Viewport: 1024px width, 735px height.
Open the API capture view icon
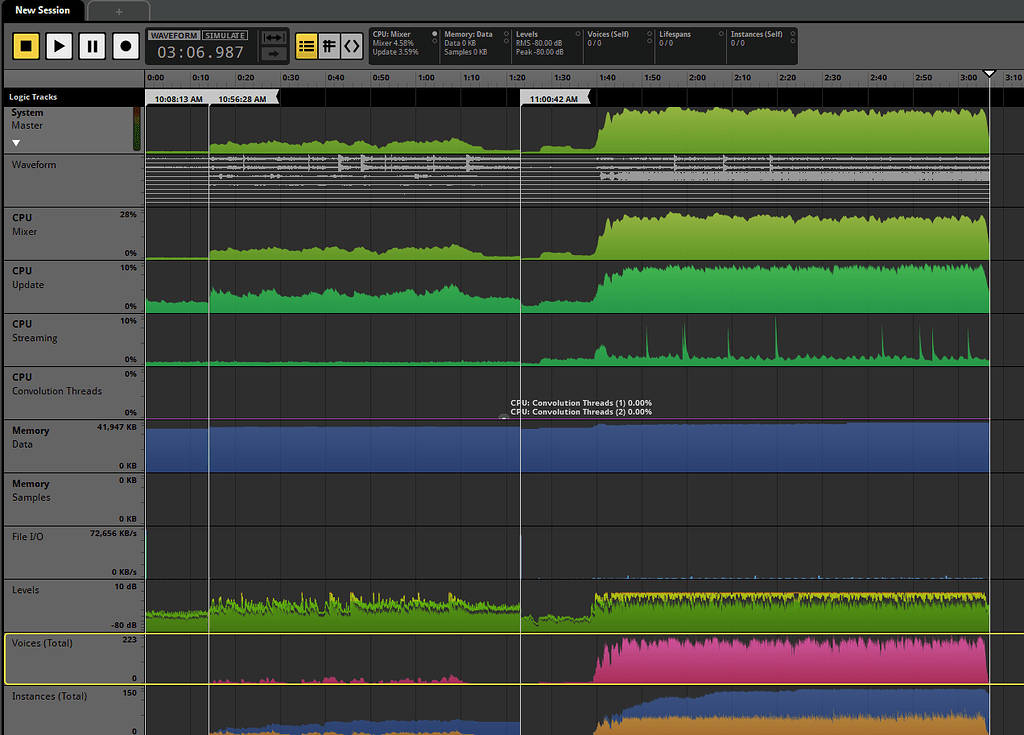tap(351, 45)
